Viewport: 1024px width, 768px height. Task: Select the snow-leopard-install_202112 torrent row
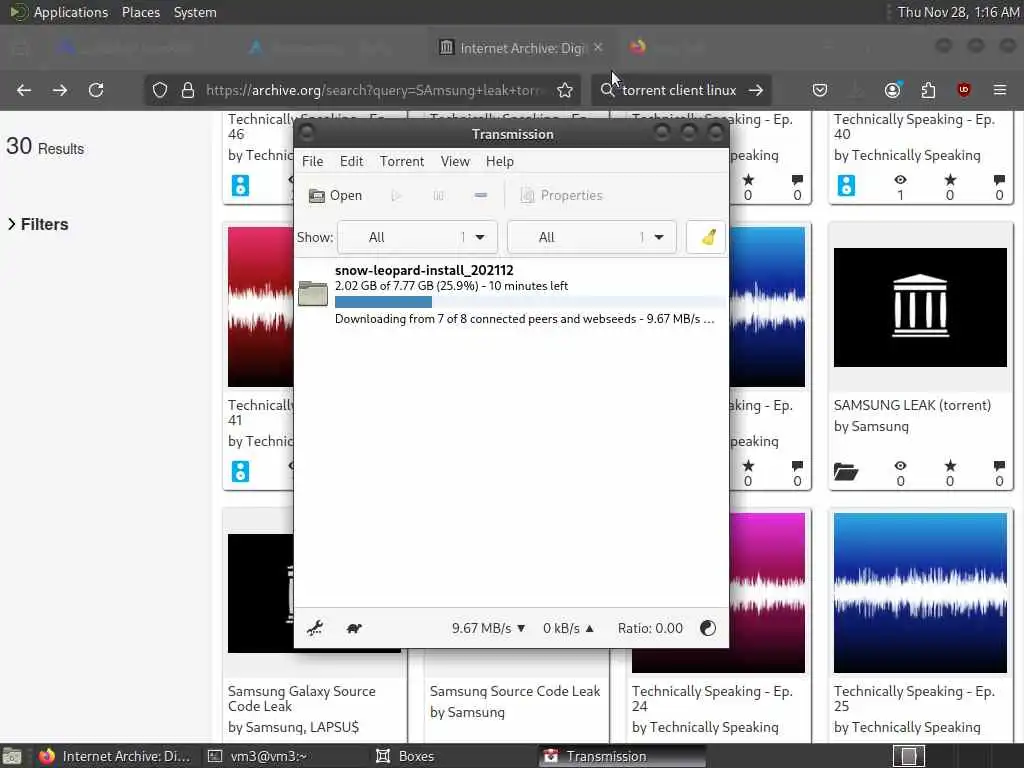pyautogui.click(x=511, y=295)
